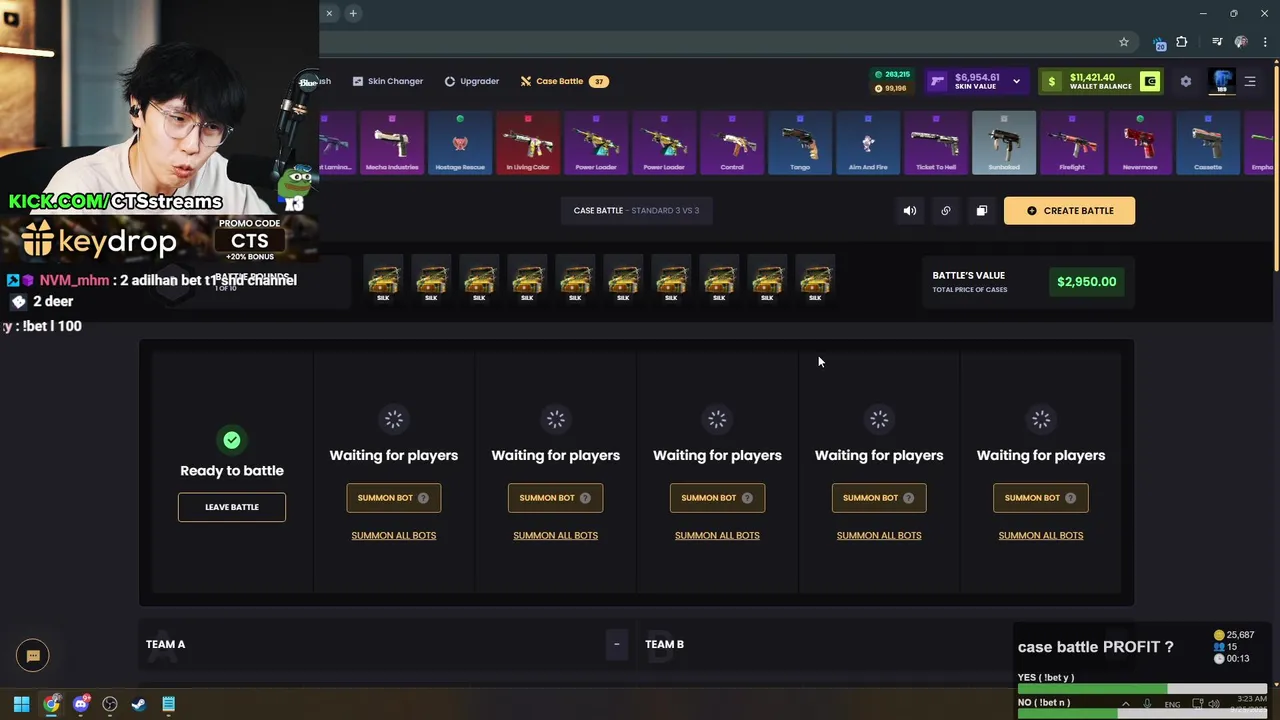Viewport: 1280px width, 720px height.
Task: Open the Wallet Balance deposit icon
Action: pos(1150,81)
